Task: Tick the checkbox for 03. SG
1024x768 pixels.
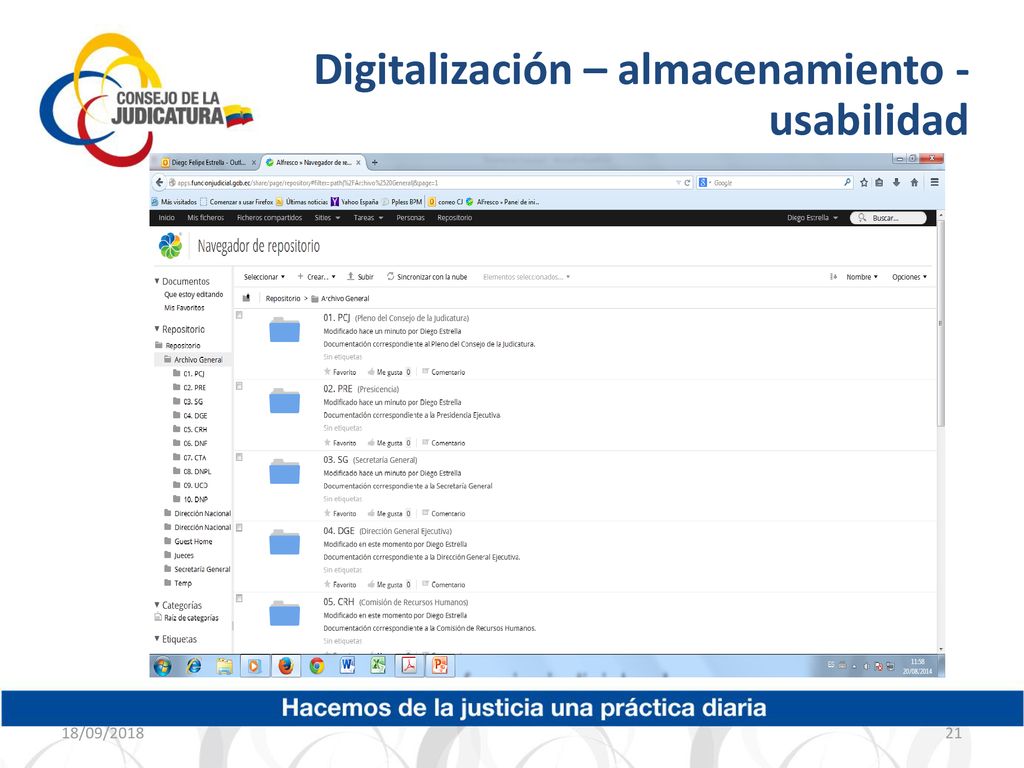Action: coord(240,457)
